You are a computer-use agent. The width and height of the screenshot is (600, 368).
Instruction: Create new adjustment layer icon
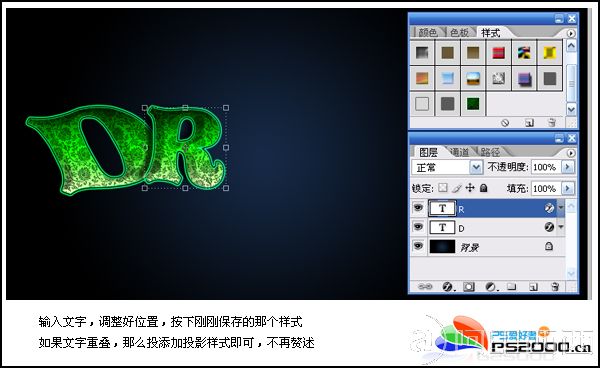click(491, 287)
